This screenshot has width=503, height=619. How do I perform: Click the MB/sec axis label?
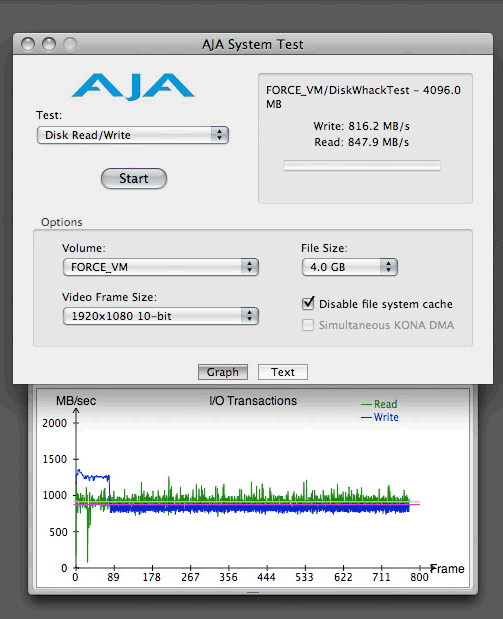tap(76, 401)
